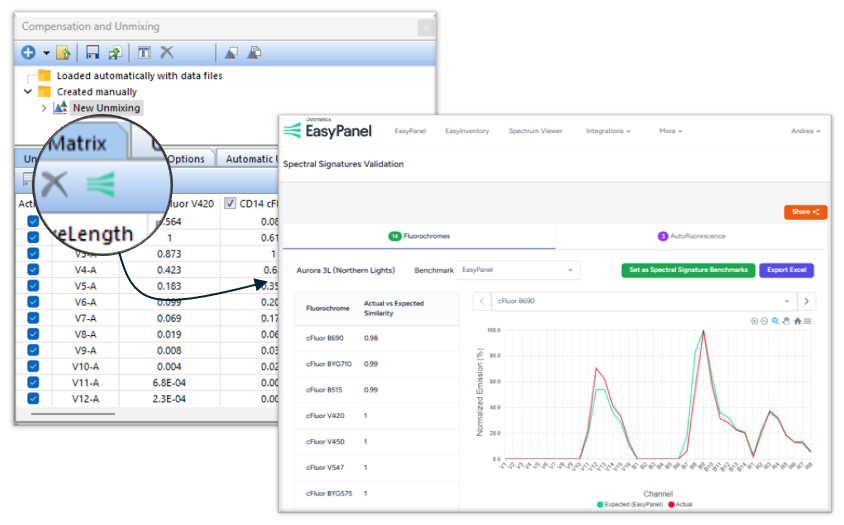Open the chart hamburger menu icon
Screen dimensions: 844x525
(808, 320)
